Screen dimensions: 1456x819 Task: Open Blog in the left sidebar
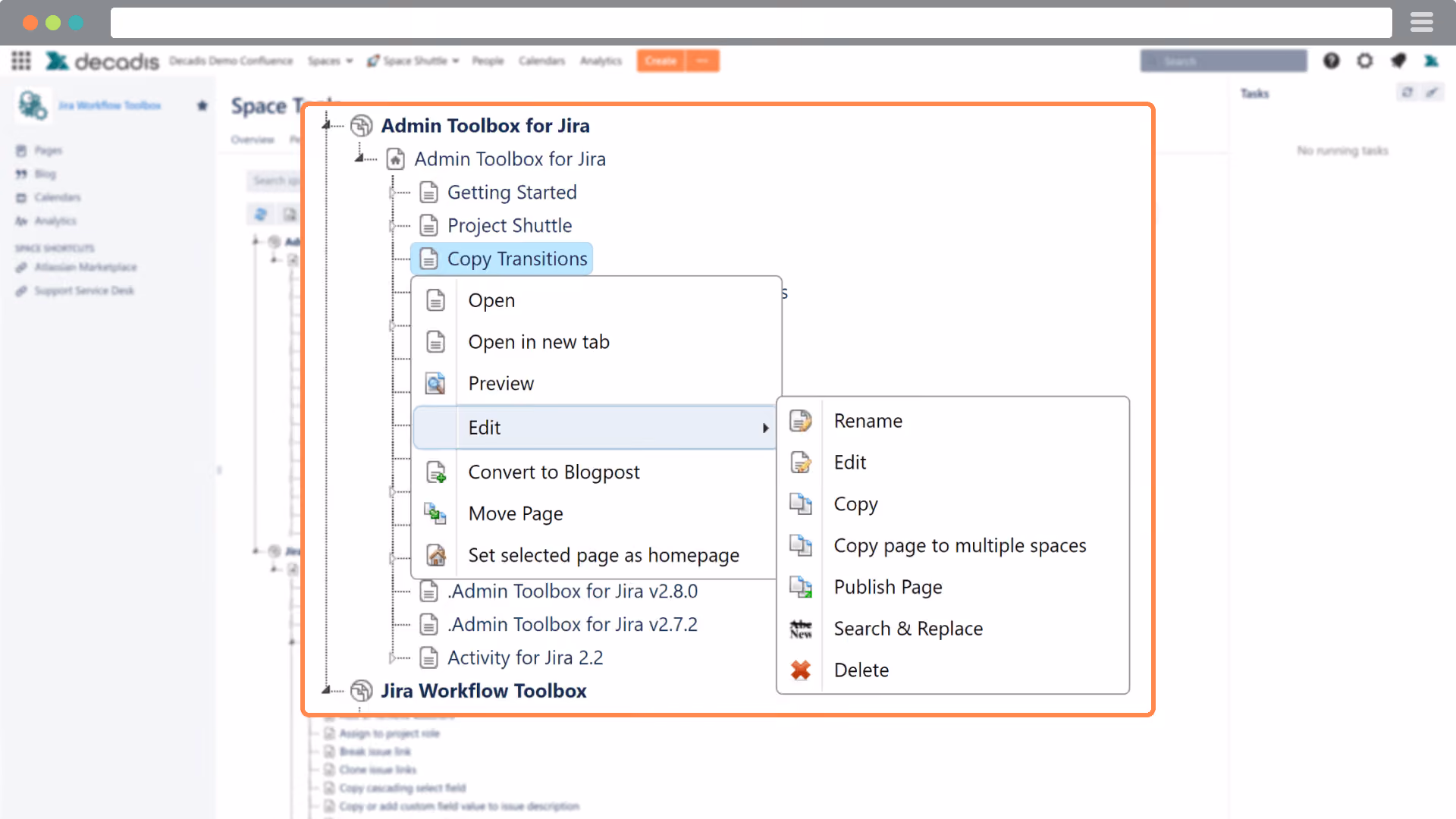pyautogui.click(x=45, y=174)
